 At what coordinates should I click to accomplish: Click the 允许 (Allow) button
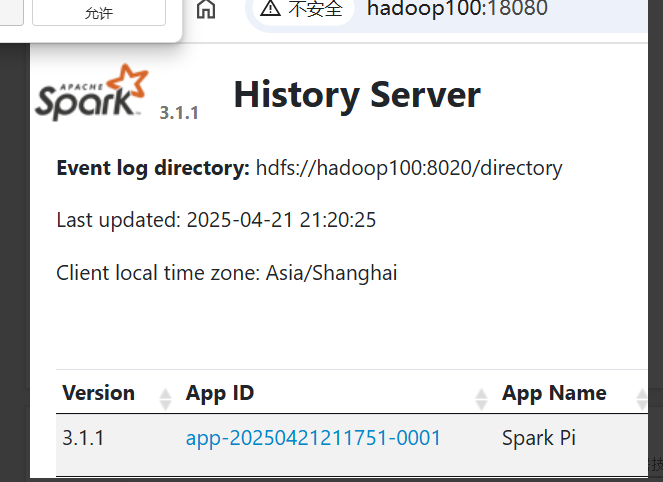[99, 13]
